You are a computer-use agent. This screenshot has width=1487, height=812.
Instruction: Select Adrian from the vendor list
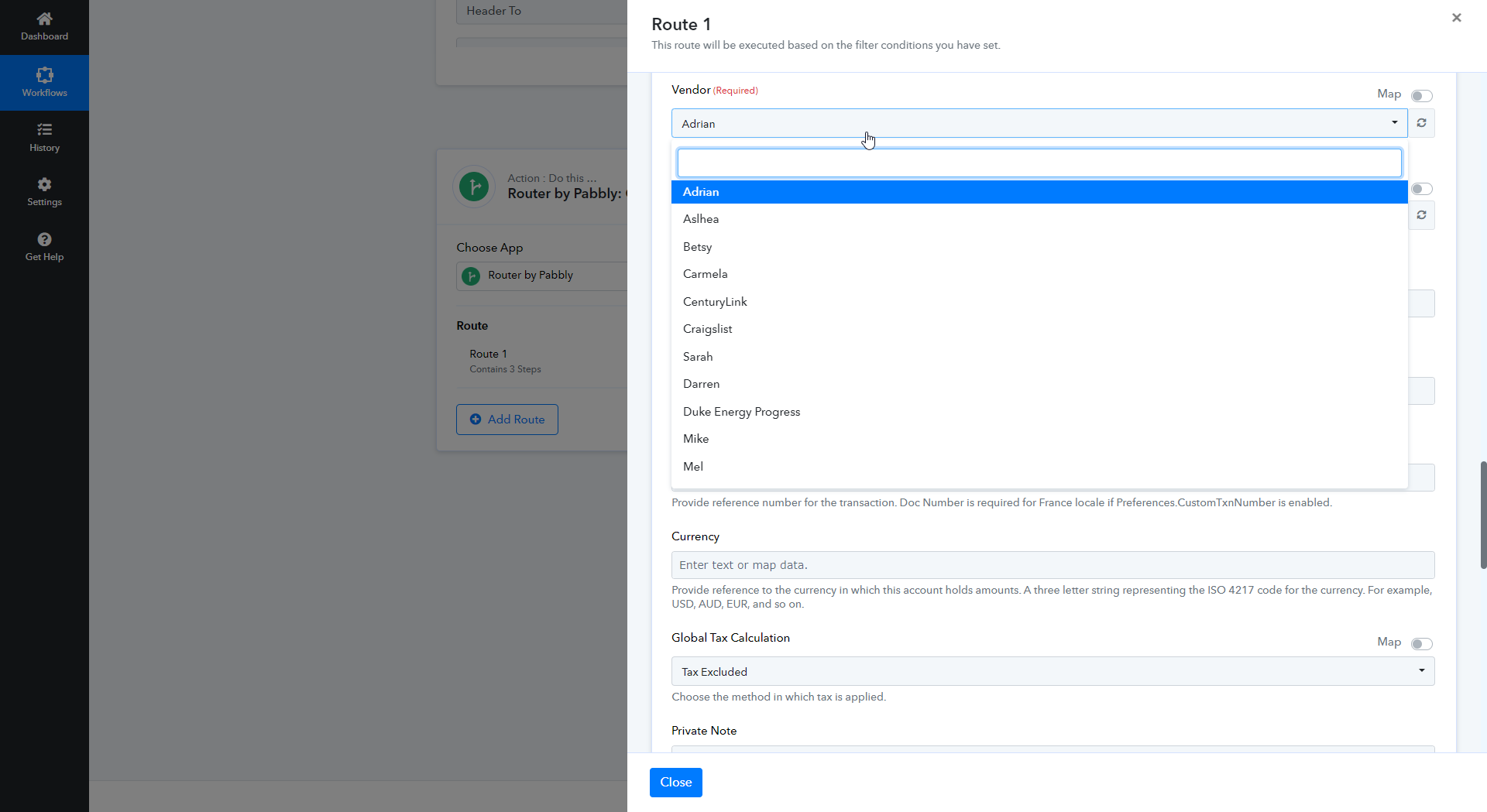[1039, 192]
